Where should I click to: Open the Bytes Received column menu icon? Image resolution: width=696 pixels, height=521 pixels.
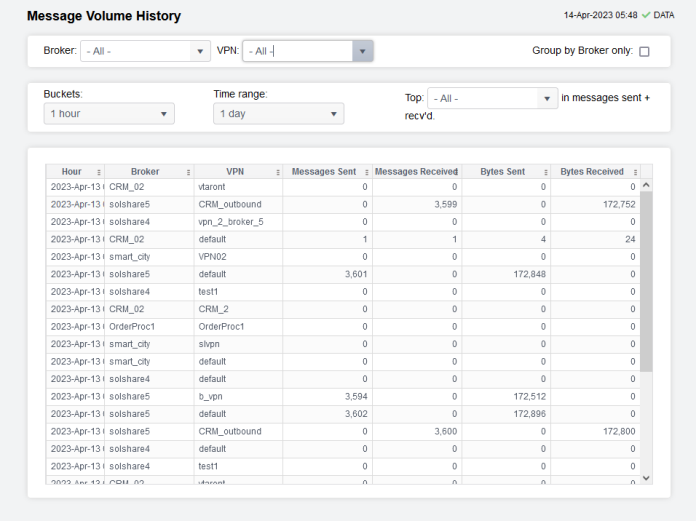tap(633, 172)
